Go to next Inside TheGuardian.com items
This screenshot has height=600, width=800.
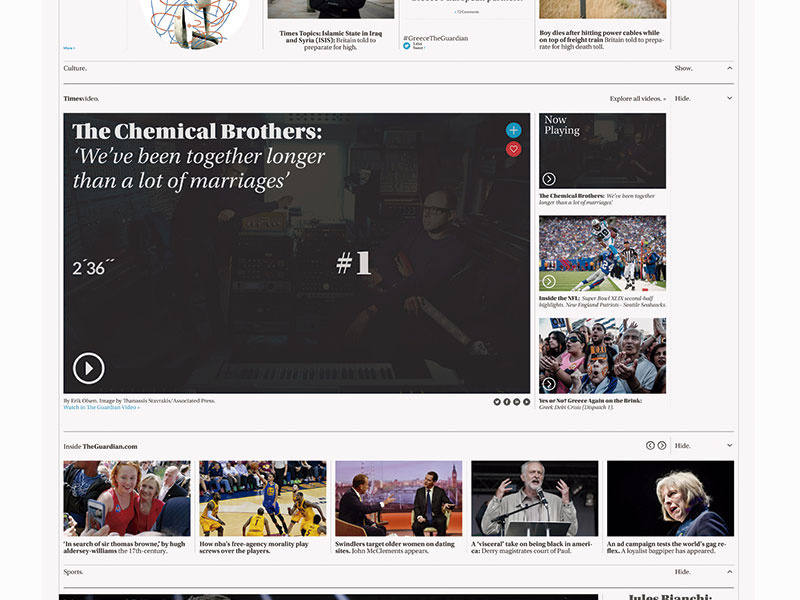[x=662, y=445]
